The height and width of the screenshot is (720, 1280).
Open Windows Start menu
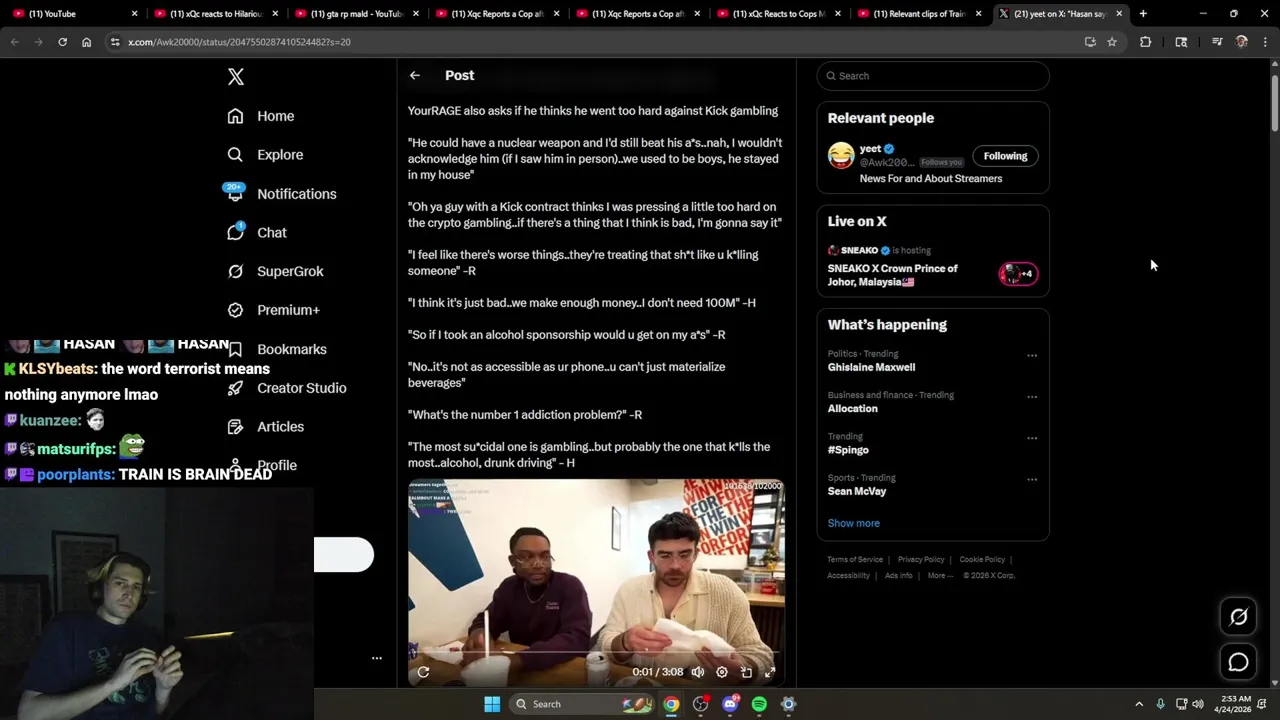click(492, 704)
